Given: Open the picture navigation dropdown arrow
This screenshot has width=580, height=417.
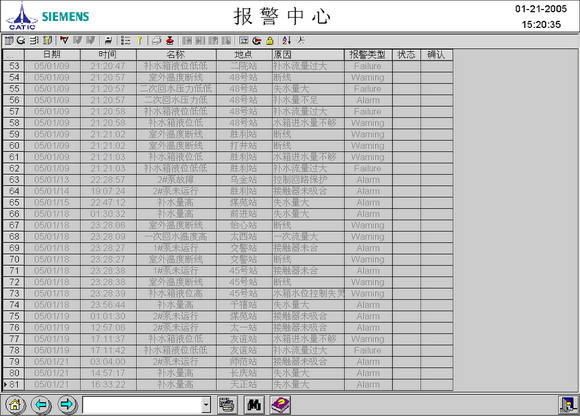Looking at the screenshot, I should coord(206,405).
